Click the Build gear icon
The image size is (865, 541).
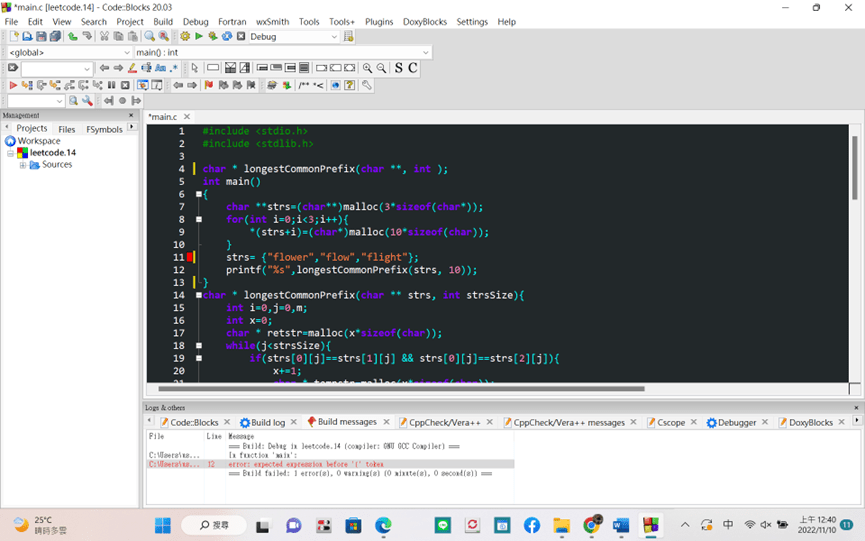tap(185, 37)
